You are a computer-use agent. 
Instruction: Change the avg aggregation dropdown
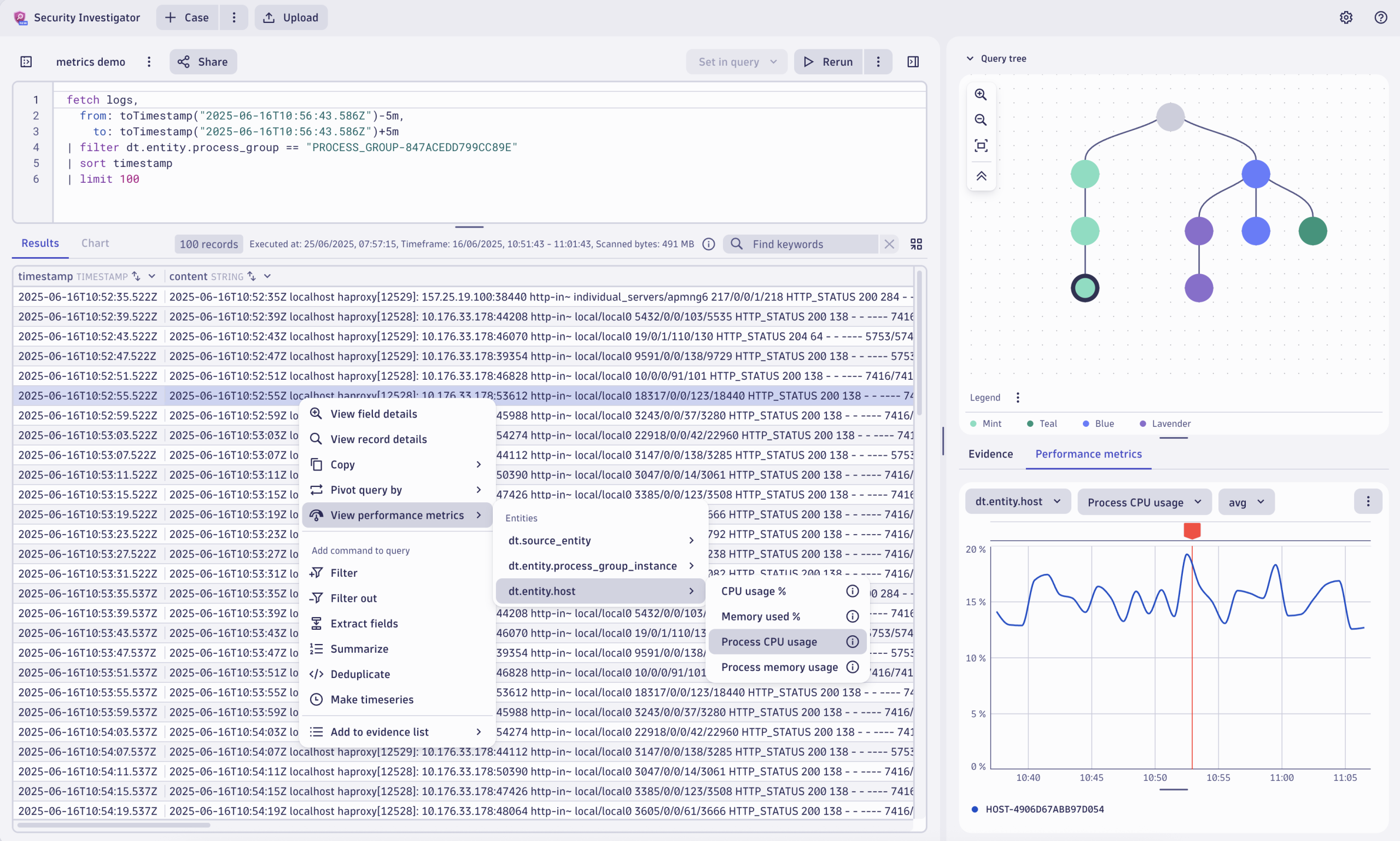(x=1246, y=502)
